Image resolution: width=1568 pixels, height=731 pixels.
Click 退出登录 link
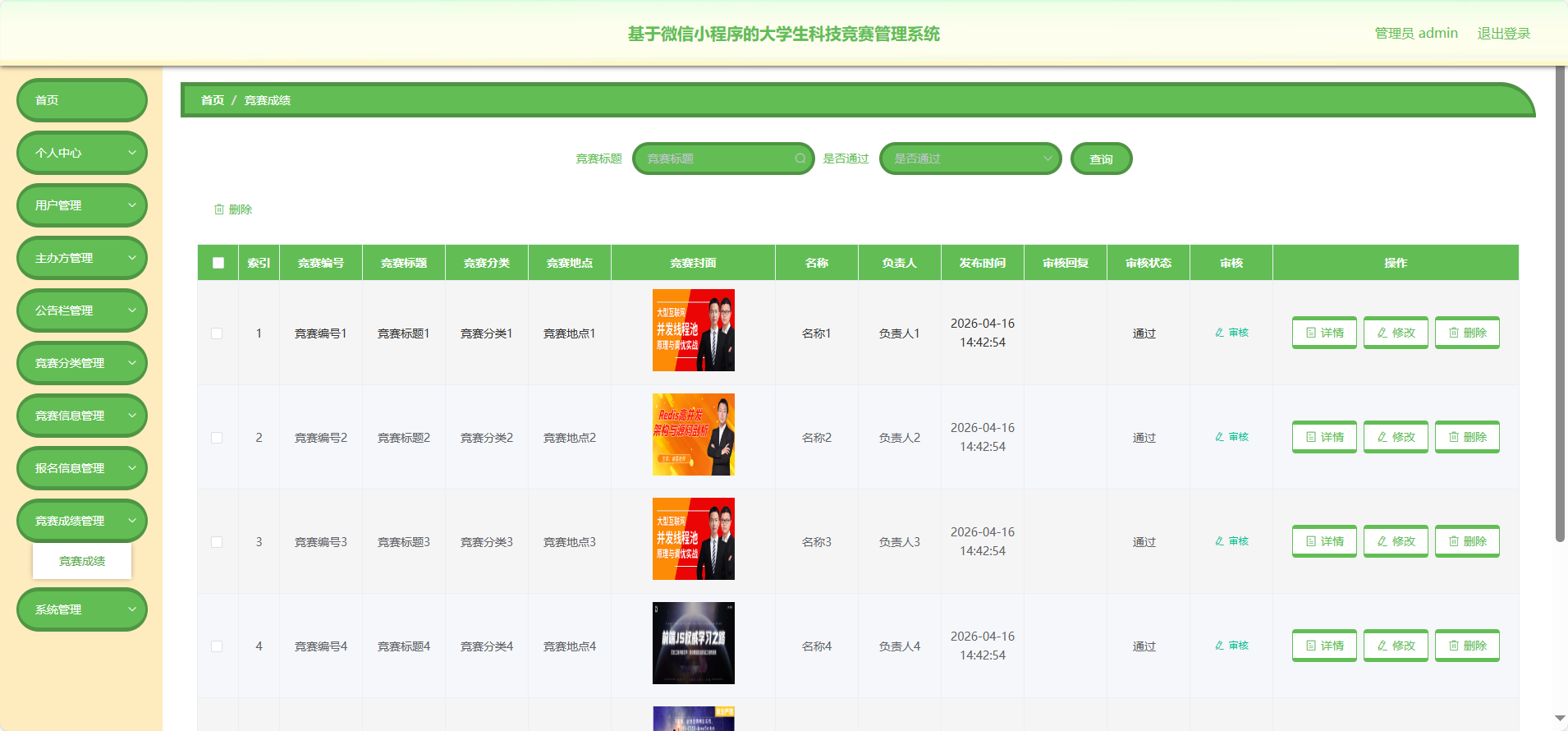1504,34
